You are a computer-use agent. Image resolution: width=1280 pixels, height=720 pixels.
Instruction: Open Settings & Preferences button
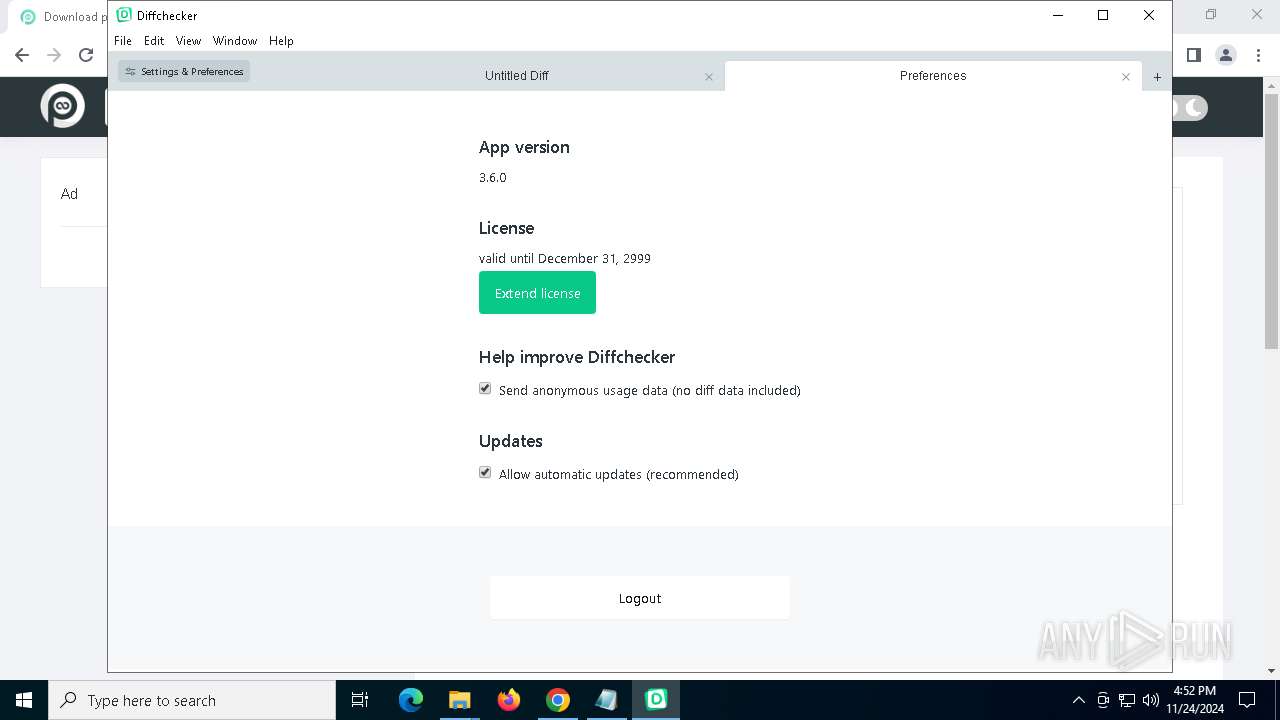184,71
